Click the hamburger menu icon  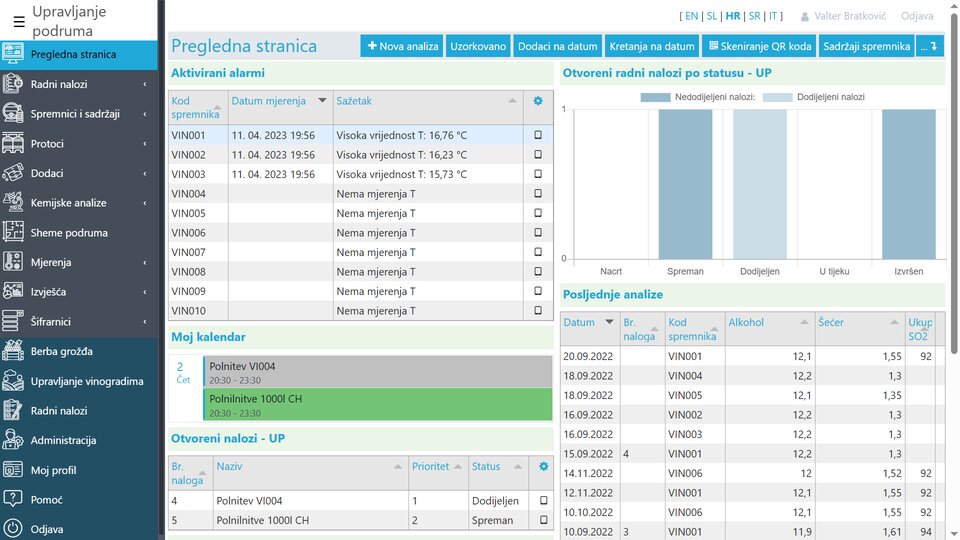pyautogui.click(x=19, y=22)
